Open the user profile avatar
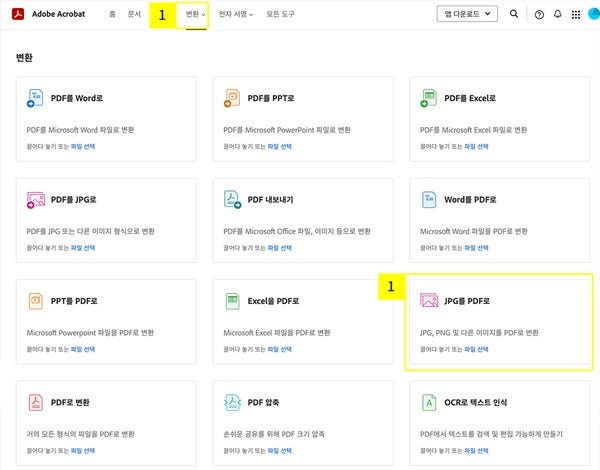 click(x=594, y=14)
